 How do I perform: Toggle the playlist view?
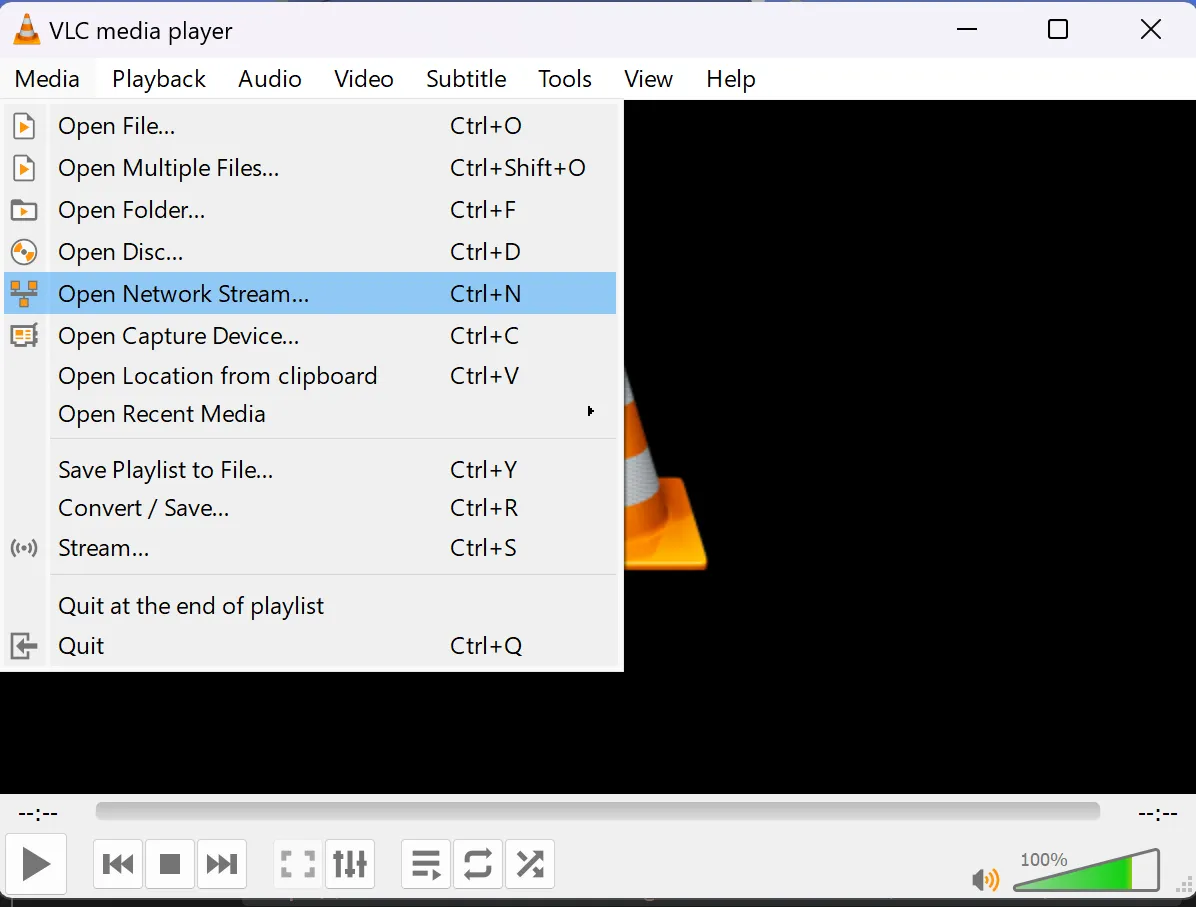point(426,864)
